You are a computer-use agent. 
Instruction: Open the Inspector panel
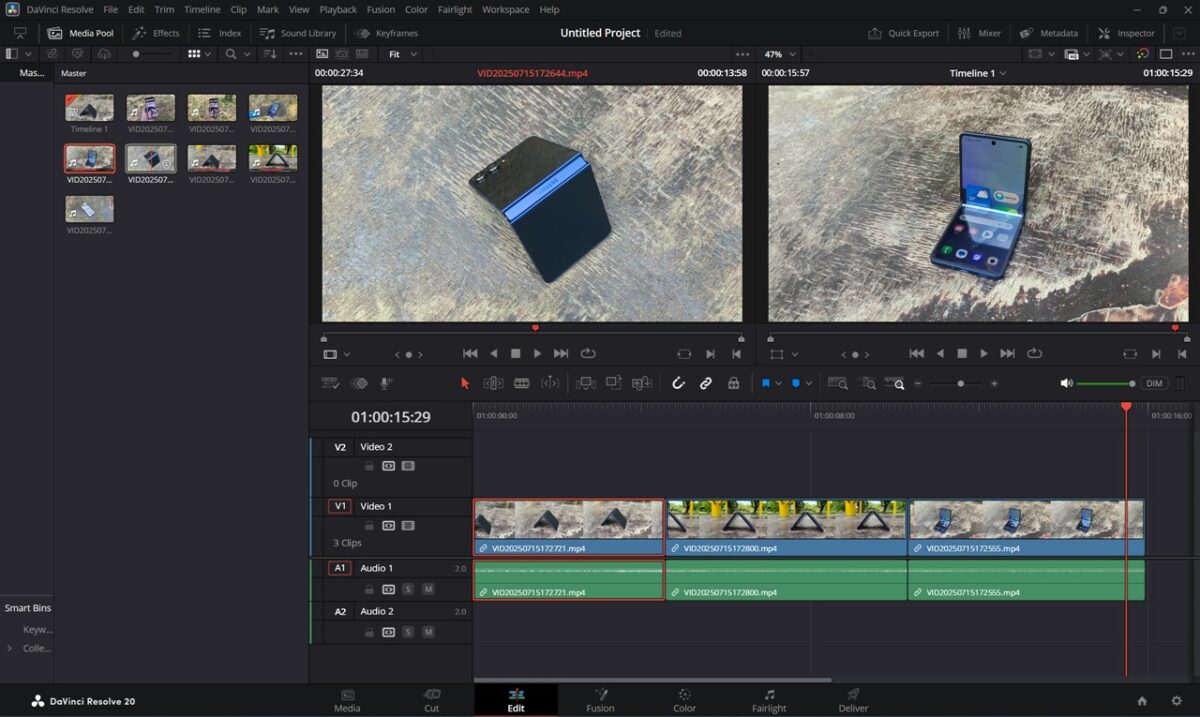coord(1126,33)
